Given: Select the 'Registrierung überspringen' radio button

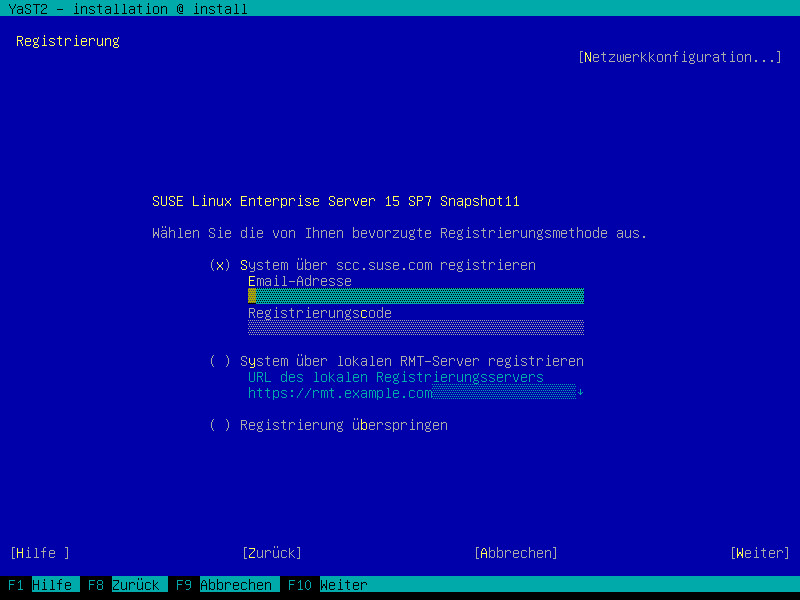Looking at the screenshot, I should point(221,425).
